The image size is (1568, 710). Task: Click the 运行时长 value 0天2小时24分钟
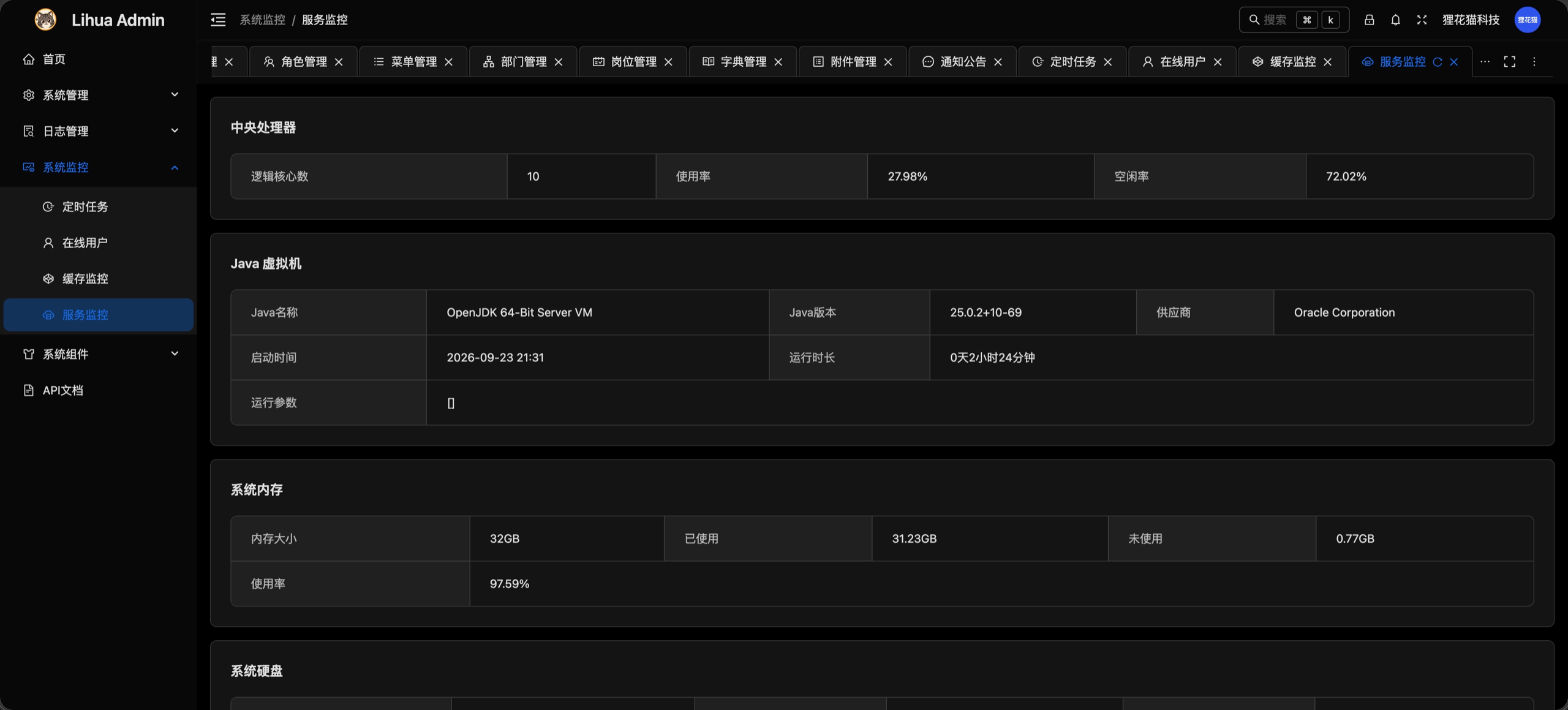click(992, 358)
